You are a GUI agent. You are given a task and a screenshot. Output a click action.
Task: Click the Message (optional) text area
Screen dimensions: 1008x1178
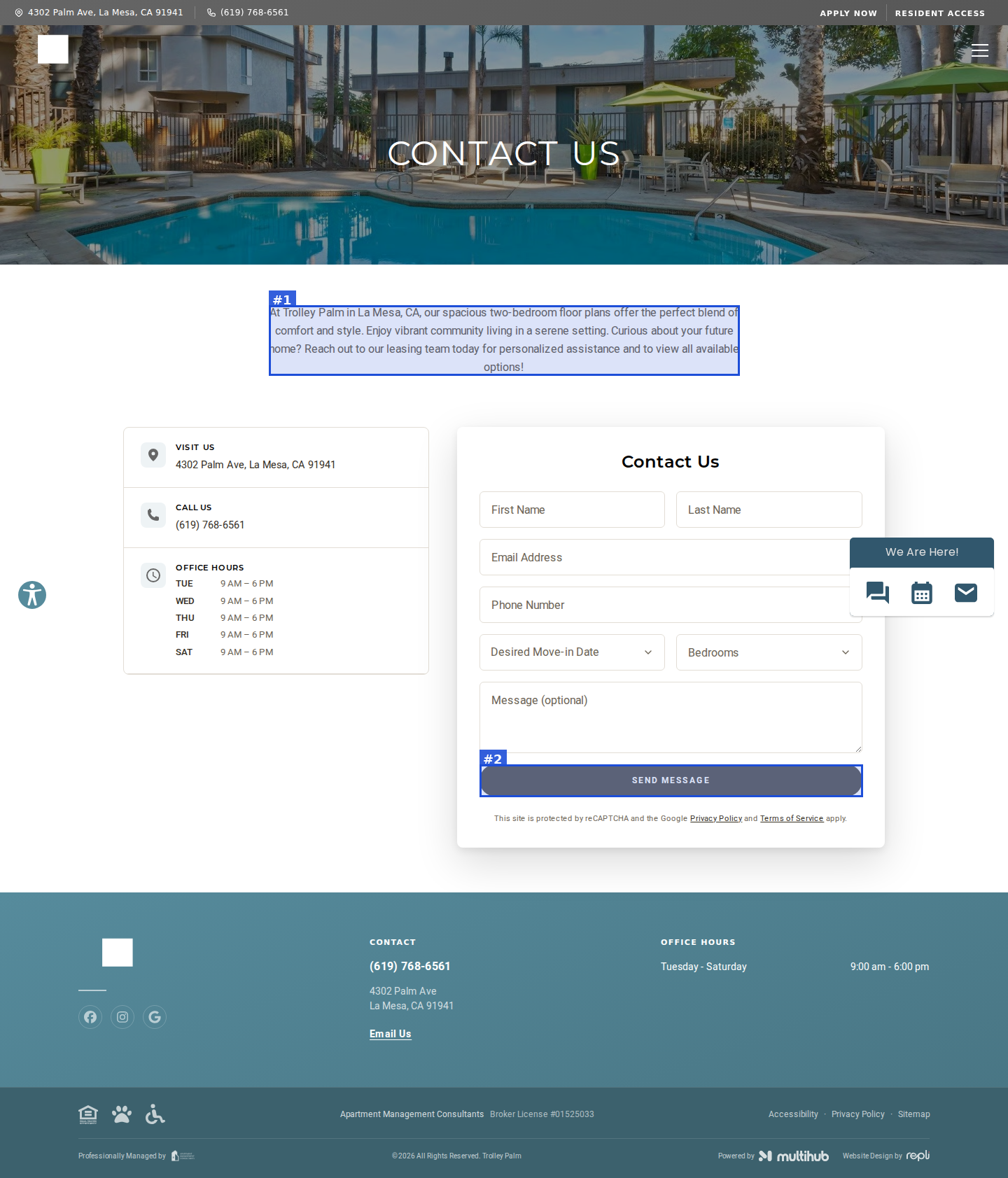coord(671,717)
